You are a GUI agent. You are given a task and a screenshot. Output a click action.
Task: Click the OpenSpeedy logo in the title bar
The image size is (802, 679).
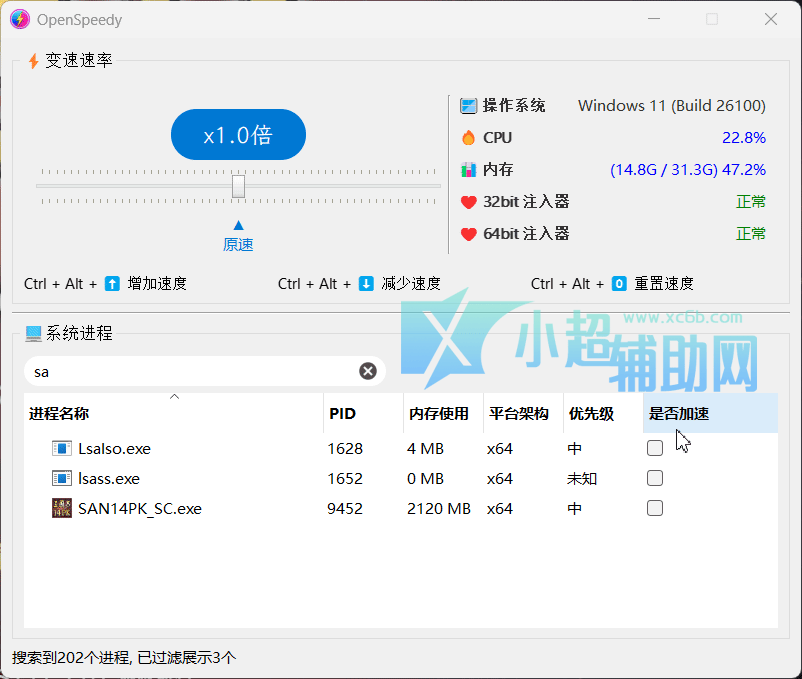20,19
